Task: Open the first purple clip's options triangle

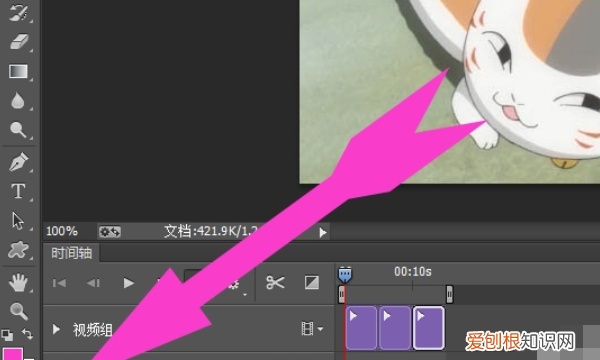Action: coord(353,316)
